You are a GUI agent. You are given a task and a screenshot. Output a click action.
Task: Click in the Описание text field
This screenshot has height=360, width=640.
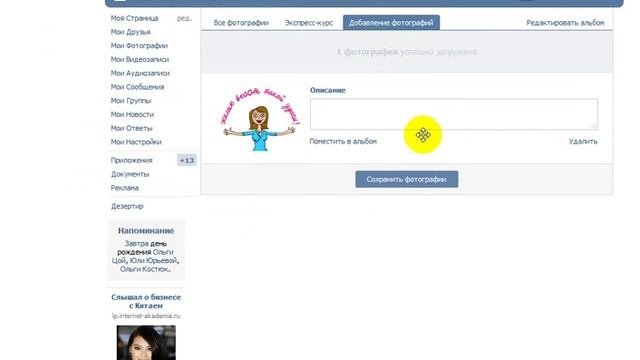pyautogui.click(x=453, y=114)
